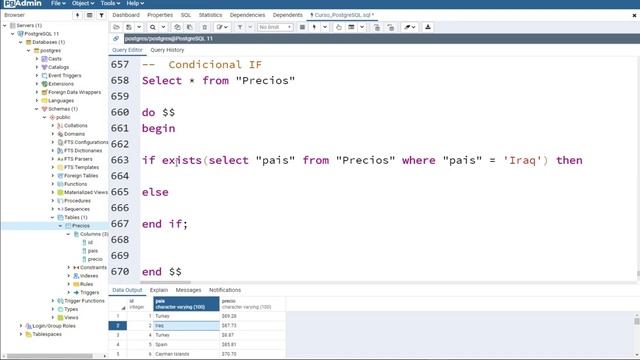Click line 665 containing else
The width and height of the screenshot is (640, 360).
pyautogui.click(x=155, y=192)
